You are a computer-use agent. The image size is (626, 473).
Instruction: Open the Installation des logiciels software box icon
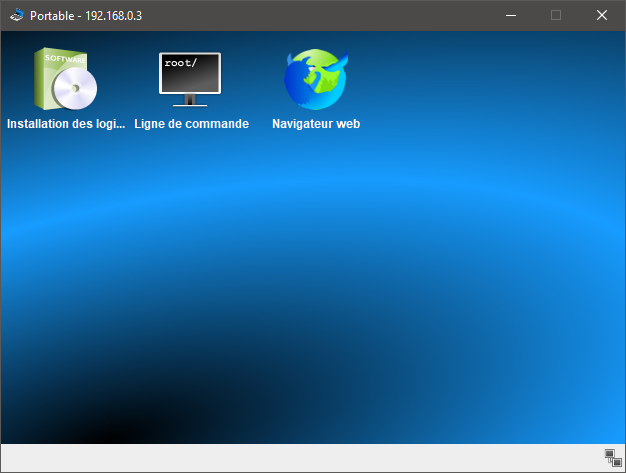point(66,79)
